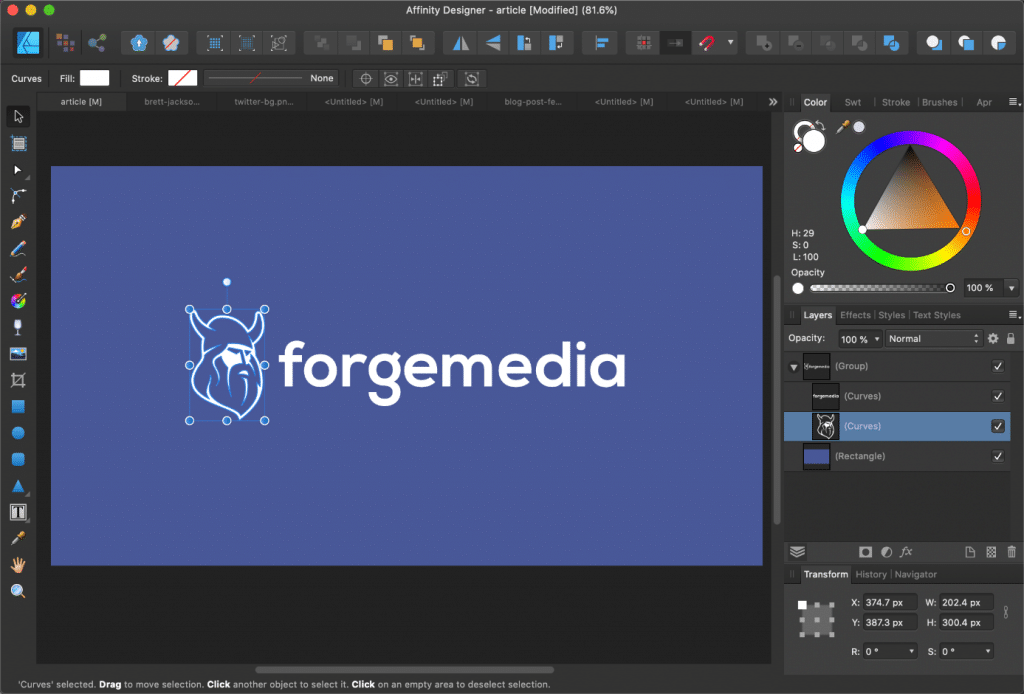Select the Pen tool
1024x694 pixels.
(x=18, y=222)
